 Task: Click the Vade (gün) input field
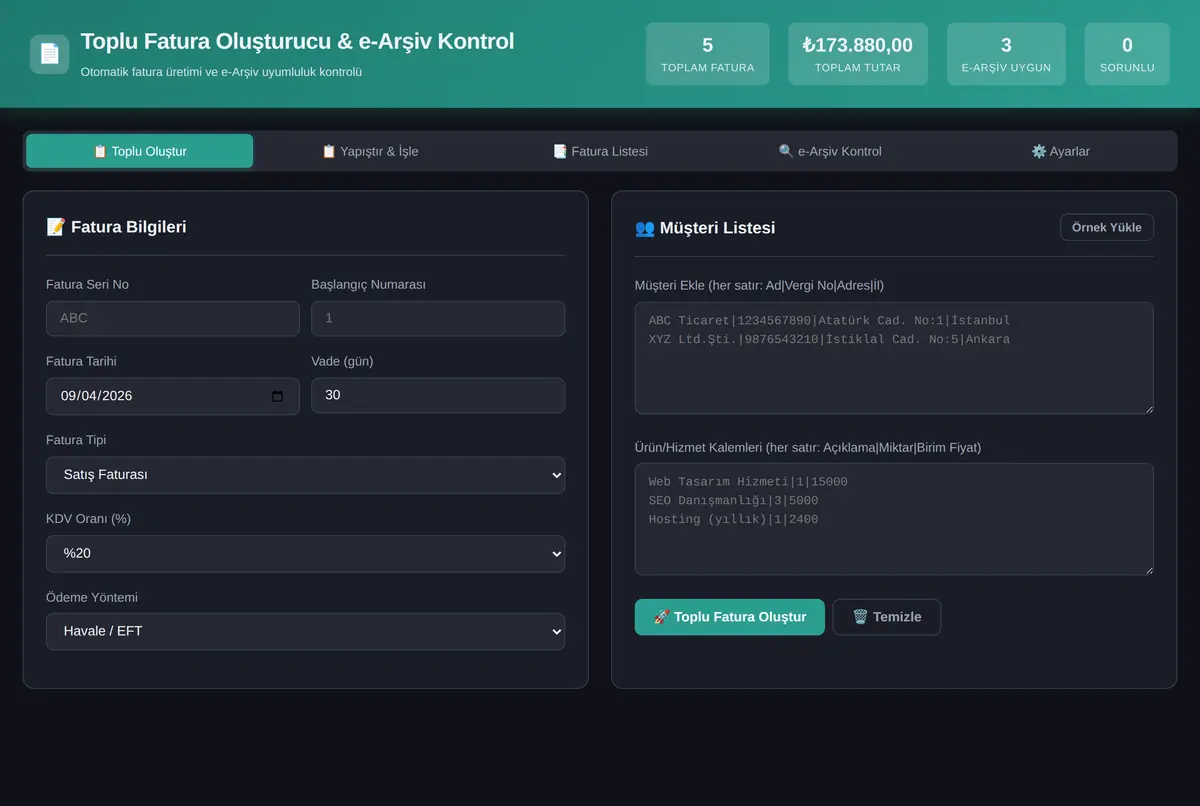coord(438,395)
